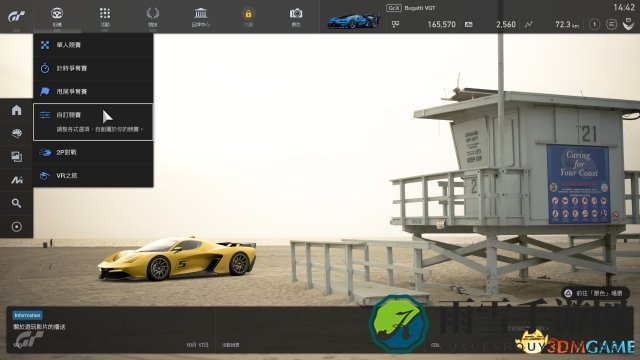
Task: Click the magnifier search sidebar icon
Action: (x=16, y=203)
